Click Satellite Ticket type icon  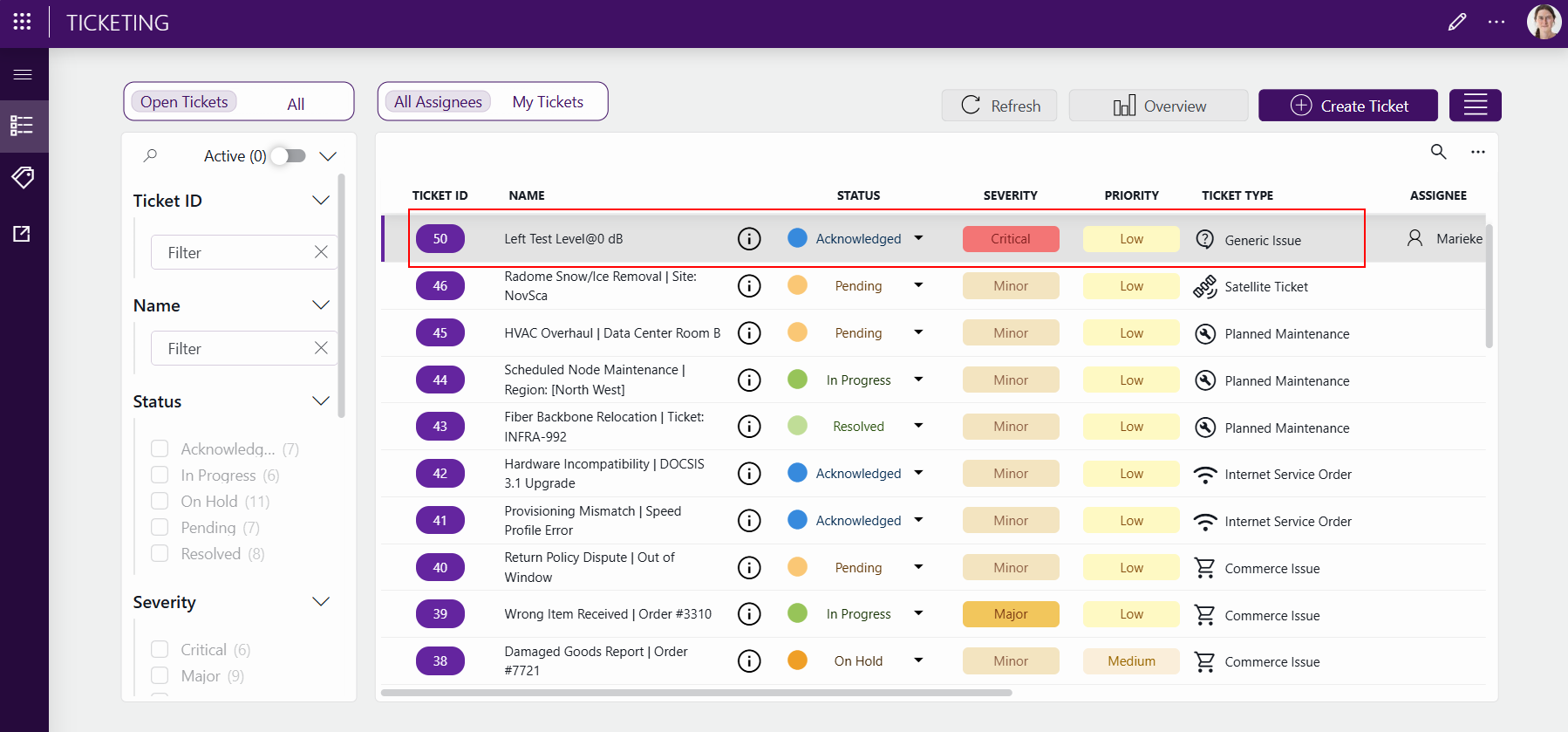(1205, 286)
